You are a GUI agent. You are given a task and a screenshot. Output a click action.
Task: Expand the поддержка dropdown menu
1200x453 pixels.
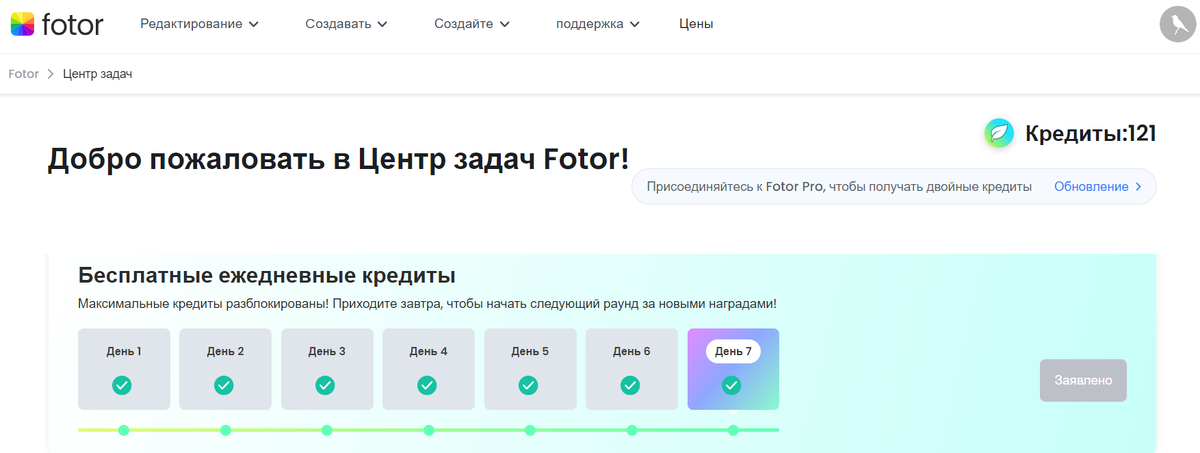598,24
